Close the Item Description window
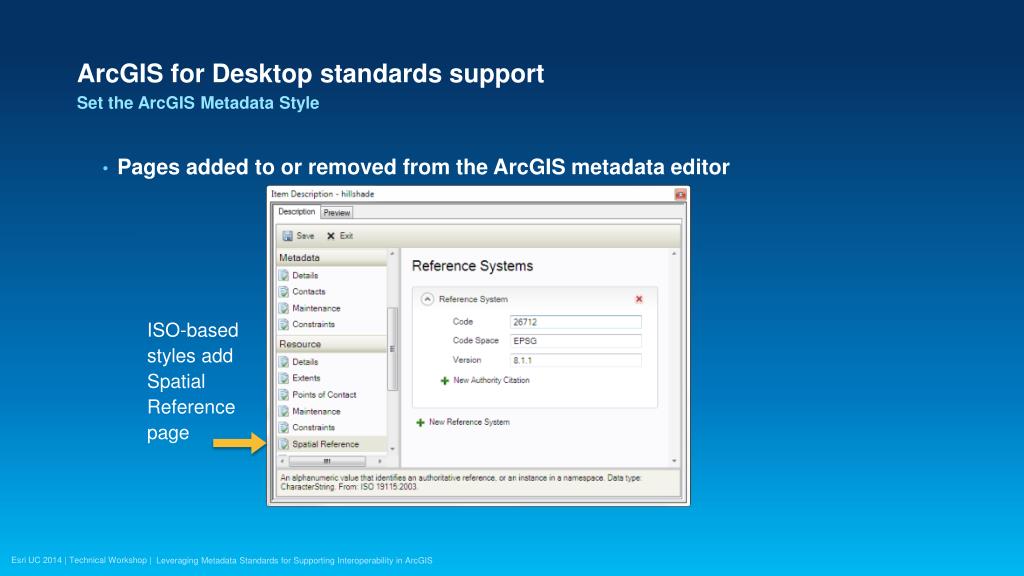Image resolution: width=1024 pixels, height=576 pixels. (680, 194)
